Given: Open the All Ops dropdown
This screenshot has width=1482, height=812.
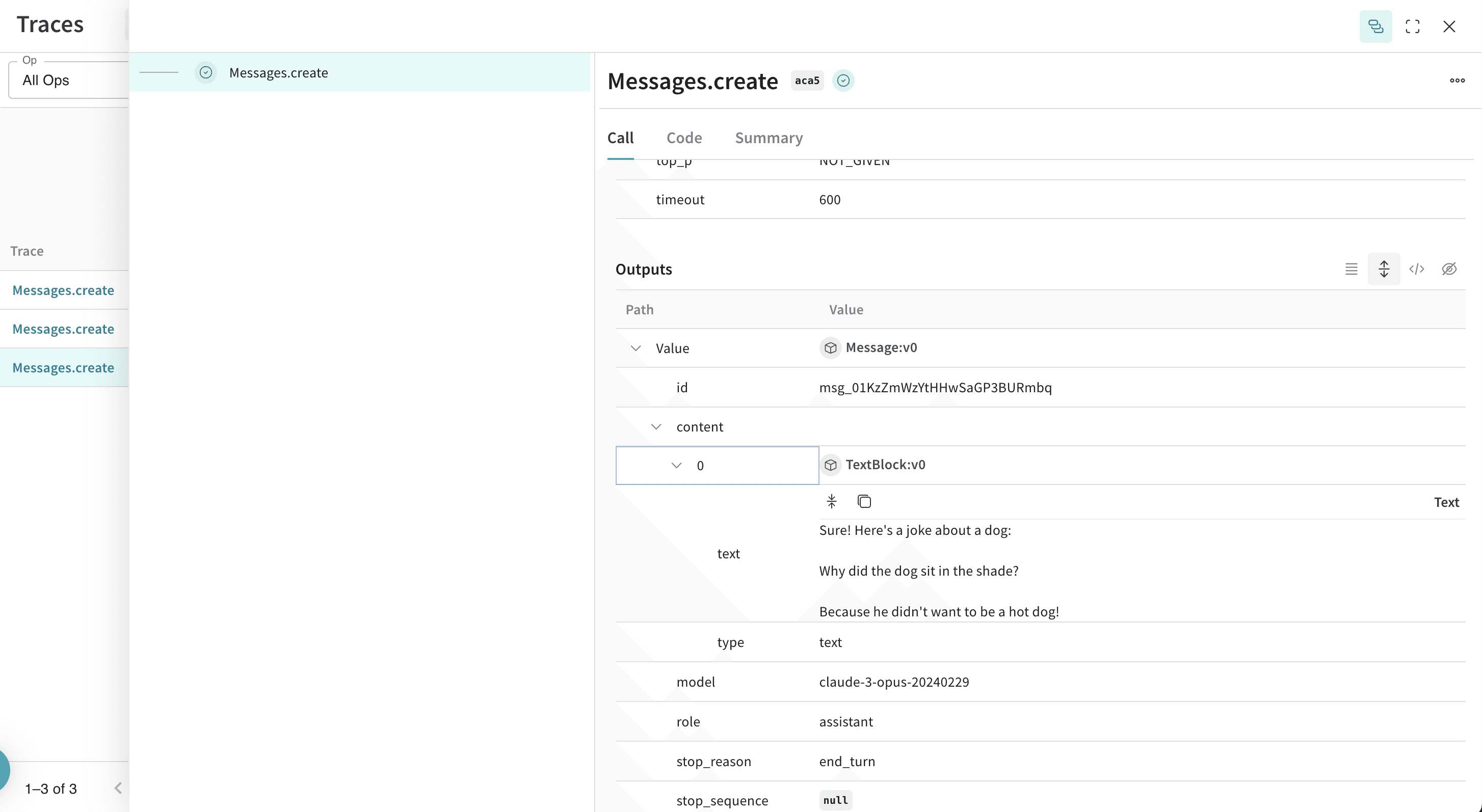Looking at the screenshot, I should click(x=69, y=80).
